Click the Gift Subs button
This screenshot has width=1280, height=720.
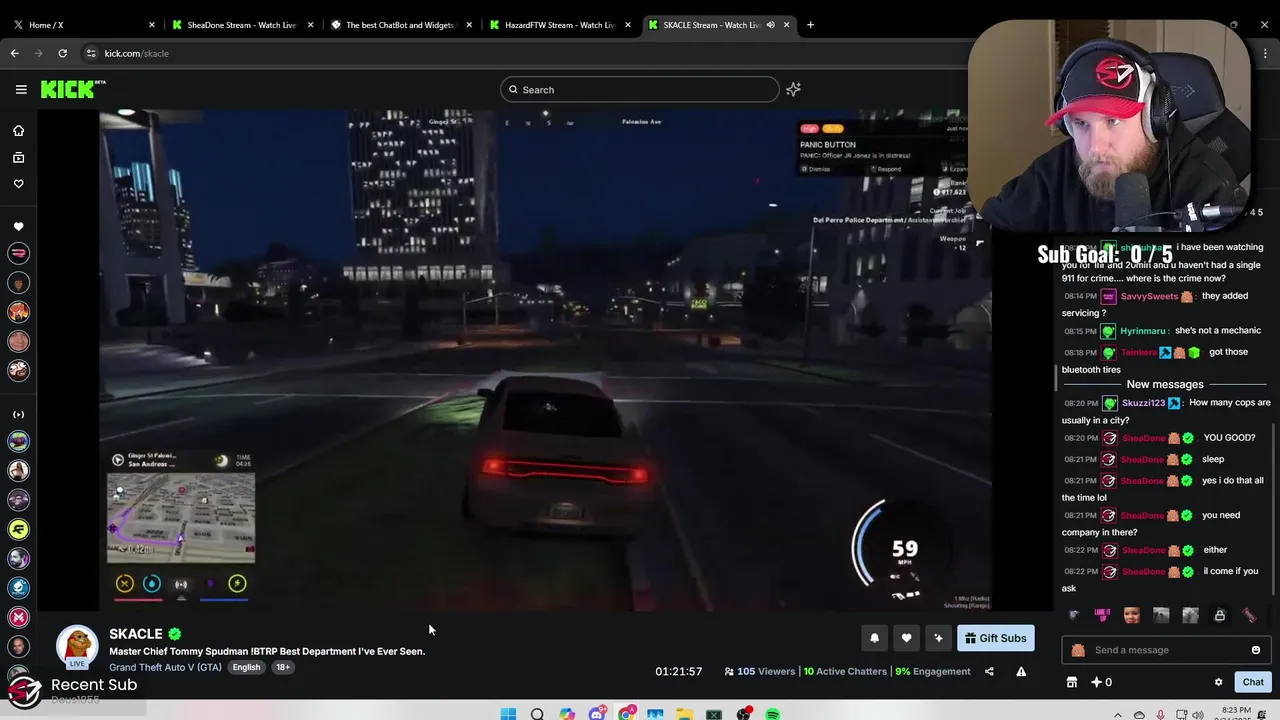(995, 638)
